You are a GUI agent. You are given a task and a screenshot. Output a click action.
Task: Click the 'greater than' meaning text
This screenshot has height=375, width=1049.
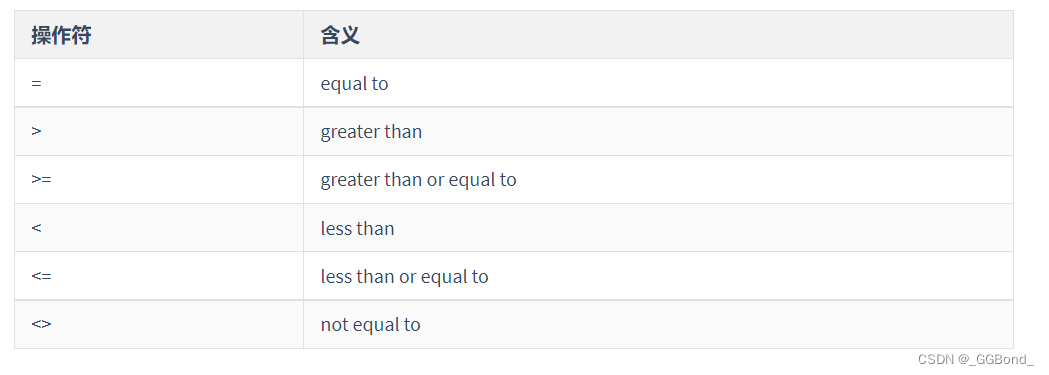(371, 132)
